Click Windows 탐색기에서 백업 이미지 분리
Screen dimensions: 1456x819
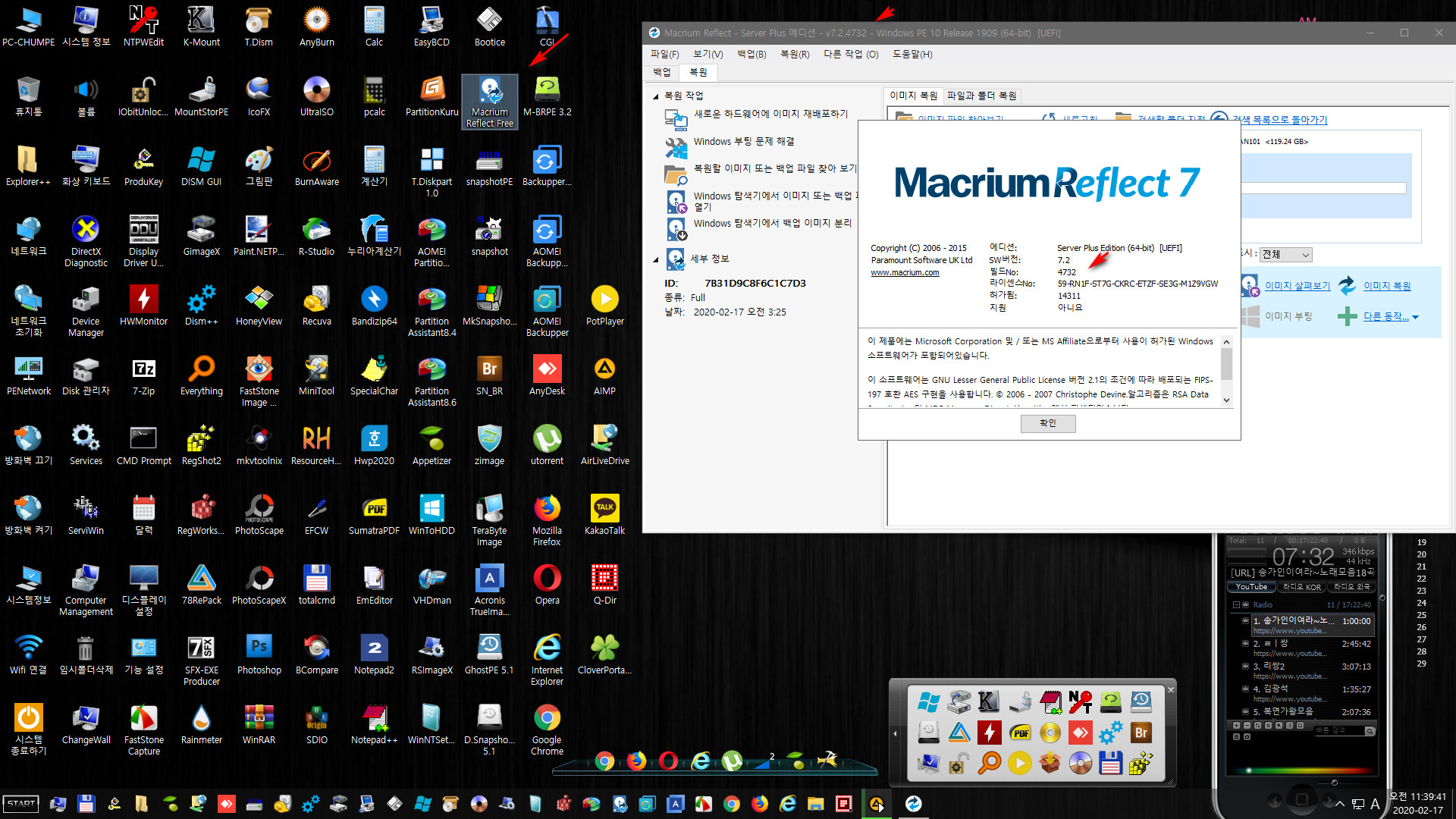click(772, 224)
